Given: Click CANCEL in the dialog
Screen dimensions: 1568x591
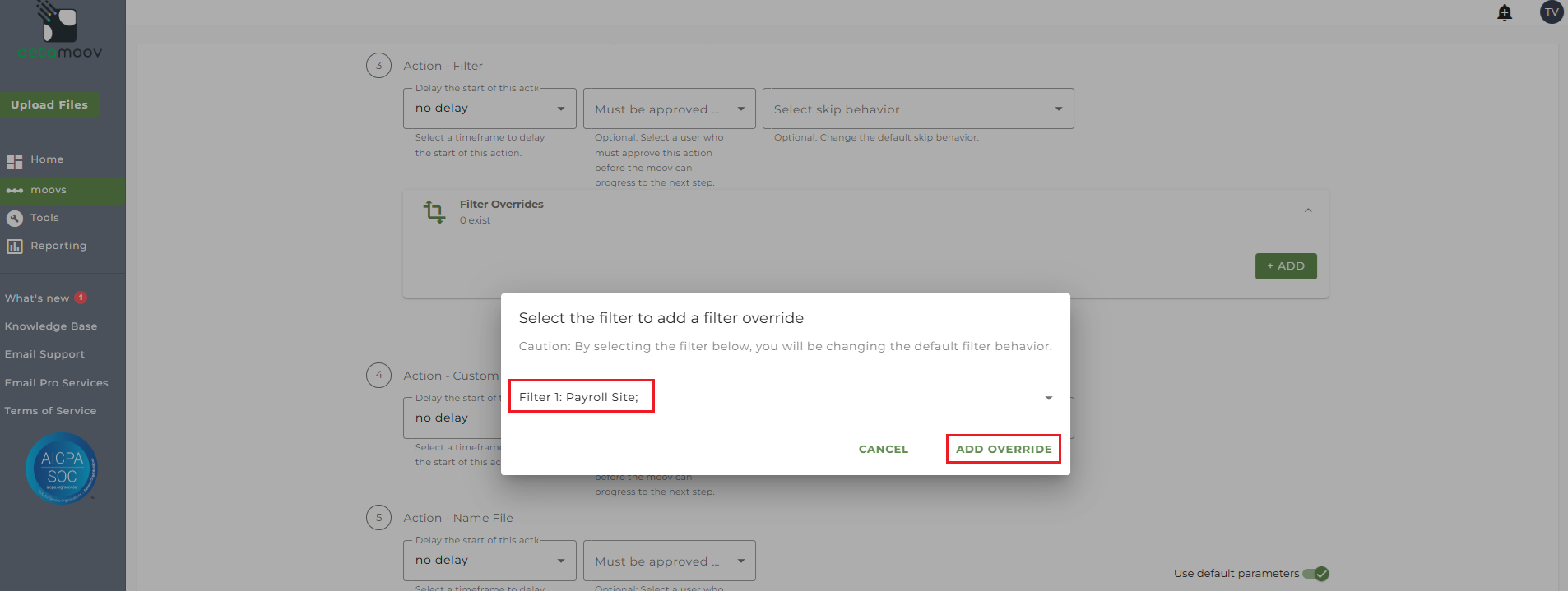Looking at the screenshot, I should (884, 450).
